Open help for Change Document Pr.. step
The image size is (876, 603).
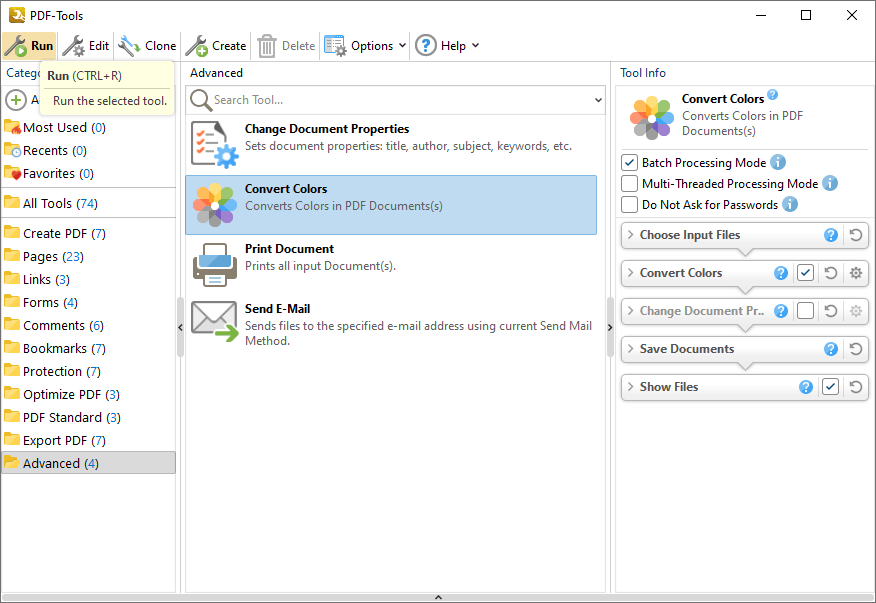pos(780,311)
